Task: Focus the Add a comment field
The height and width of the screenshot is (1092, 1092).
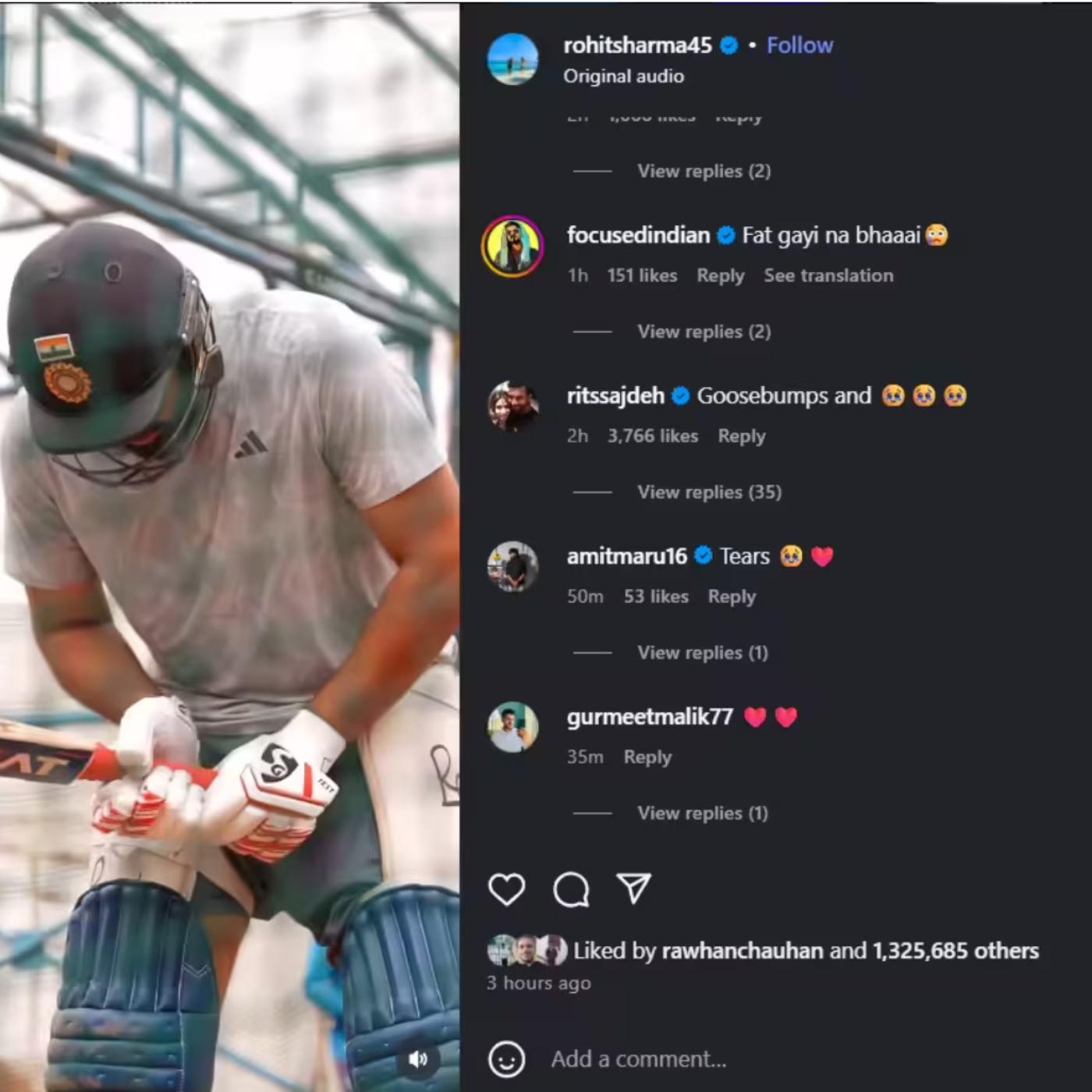Action: (811, 1059)
